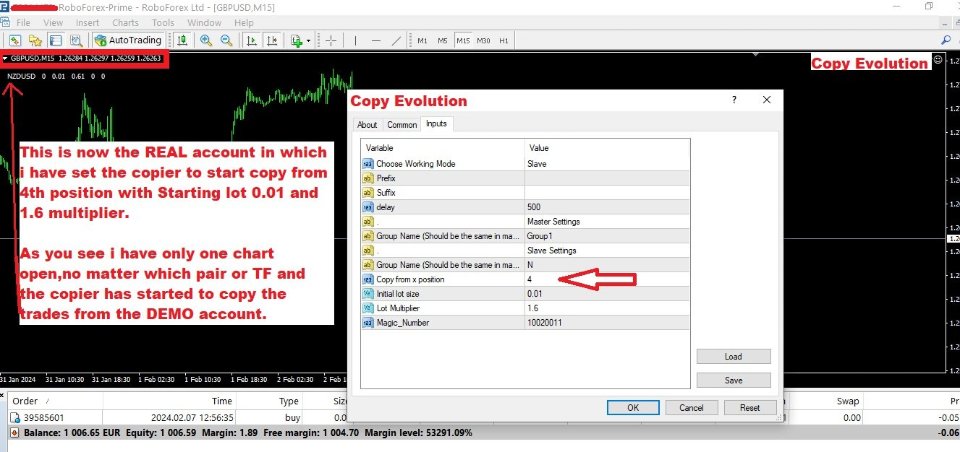Click the add indicators list icon
The image size is (960, 452).
pyautogui.click(x=297, y=40)
